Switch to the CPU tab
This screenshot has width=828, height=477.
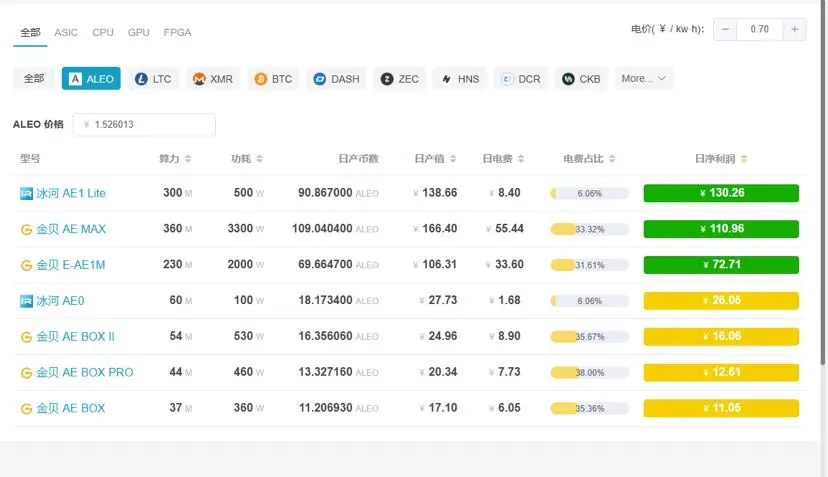(x=103, y=33)
